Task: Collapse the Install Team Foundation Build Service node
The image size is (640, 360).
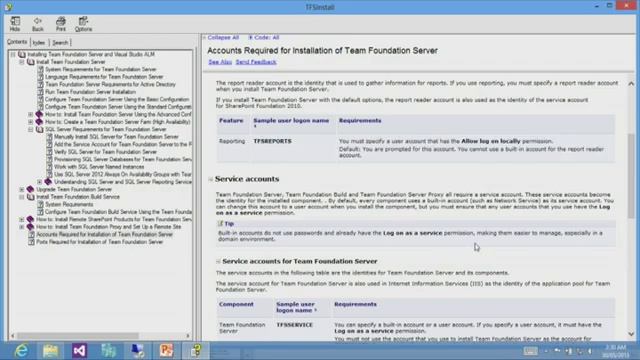Action: (22, 197)
